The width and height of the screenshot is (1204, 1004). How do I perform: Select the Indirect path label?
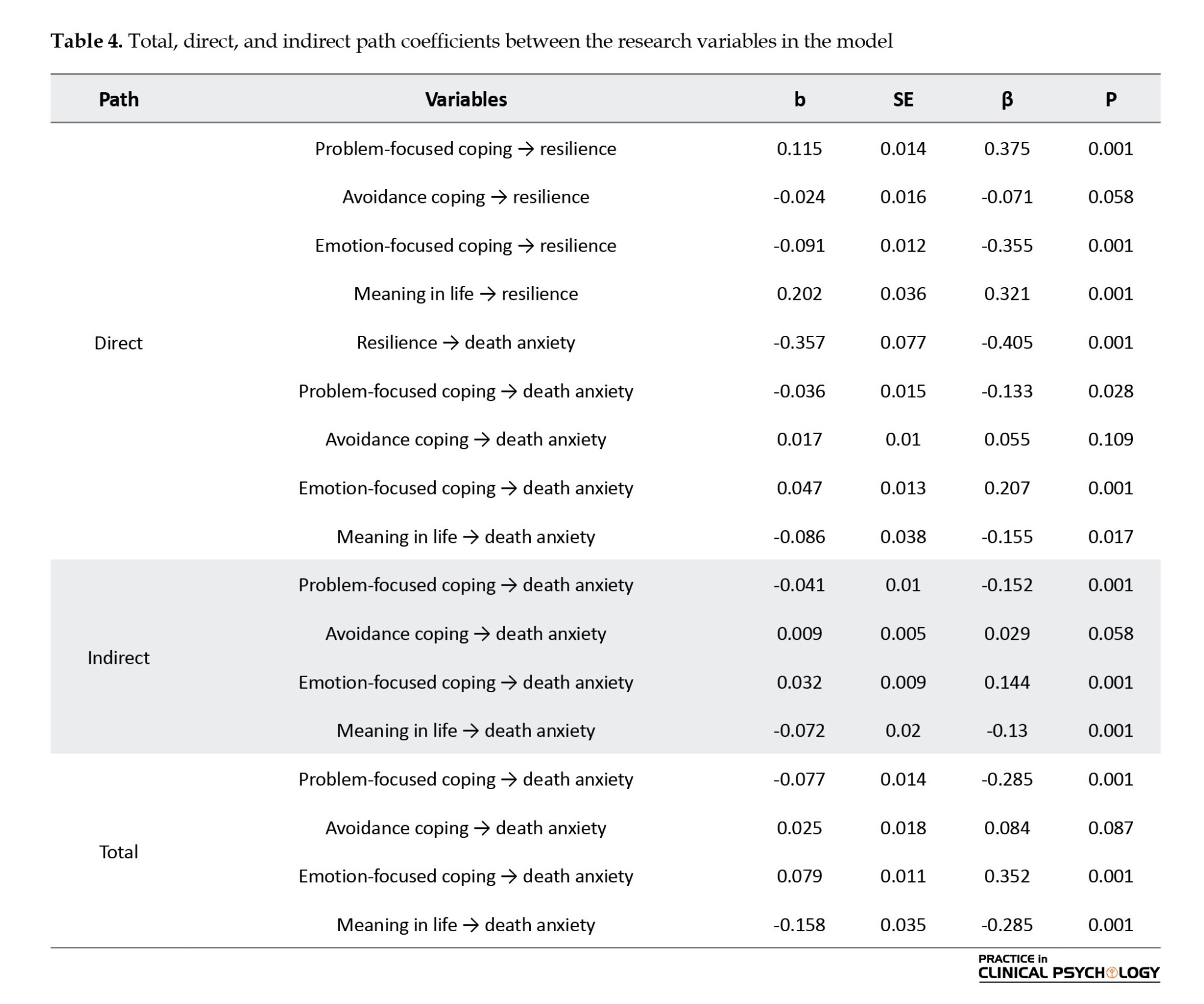[x=119, y=658]
